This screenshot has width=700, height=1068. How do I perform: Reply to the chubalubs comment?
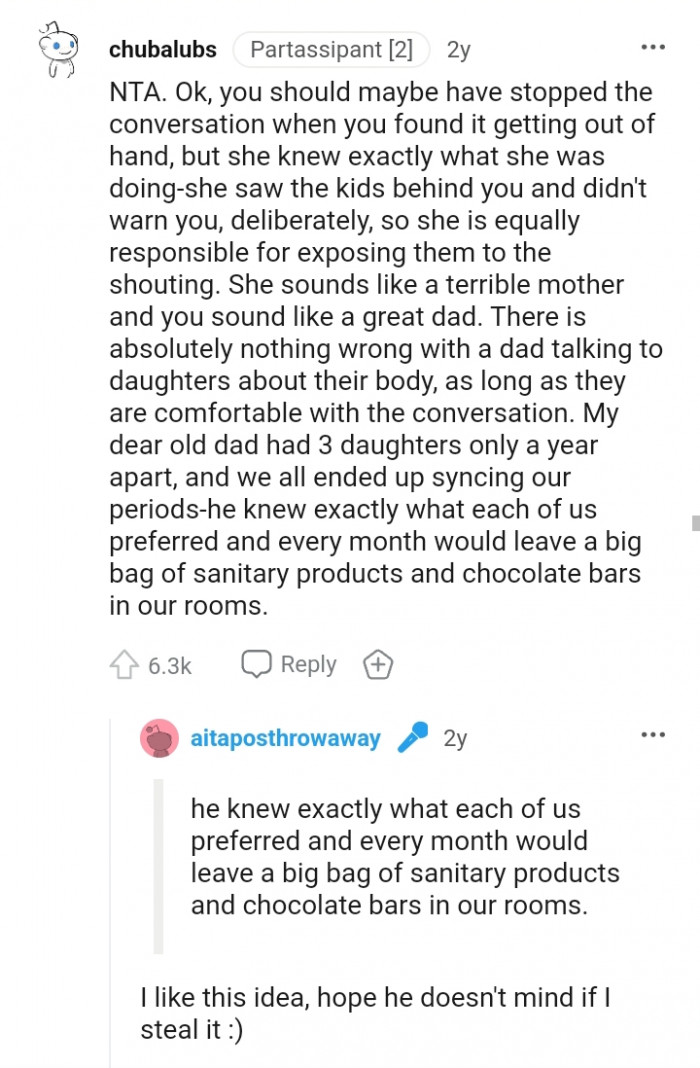coord(289,665)
